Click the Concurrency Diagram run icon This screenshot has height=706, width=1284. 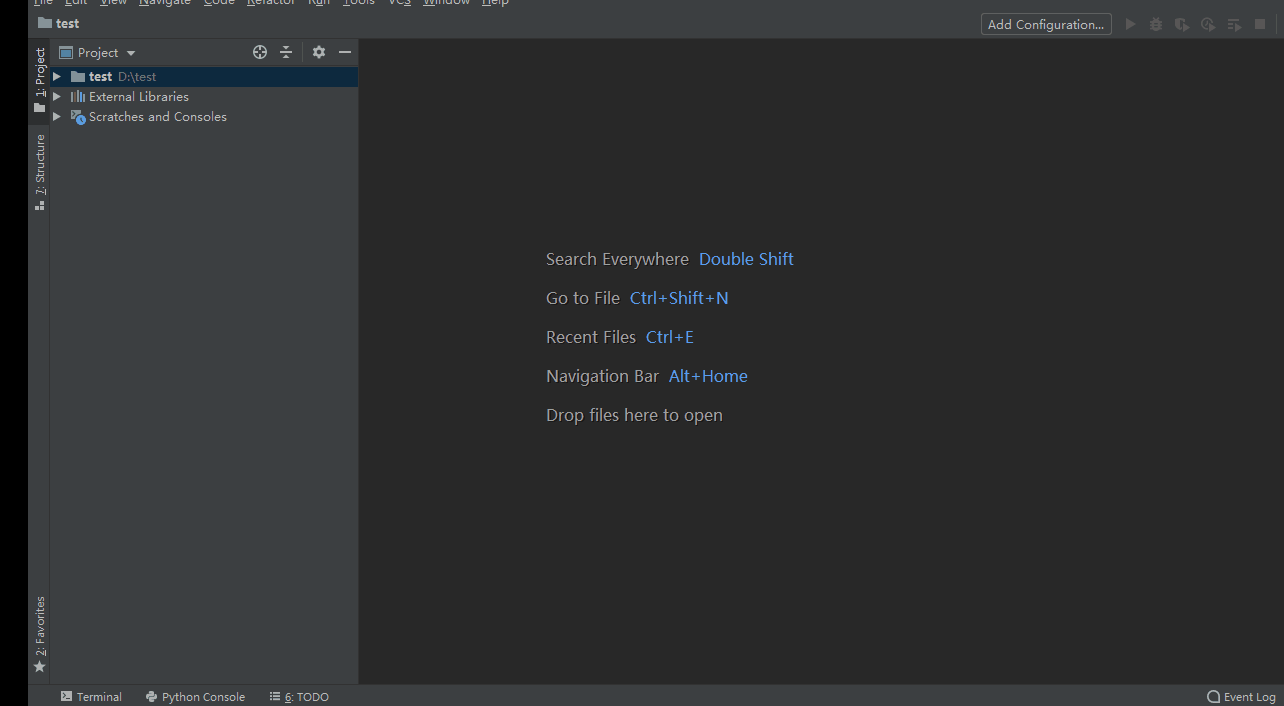pyautogui.click(x=1234, y=24)
